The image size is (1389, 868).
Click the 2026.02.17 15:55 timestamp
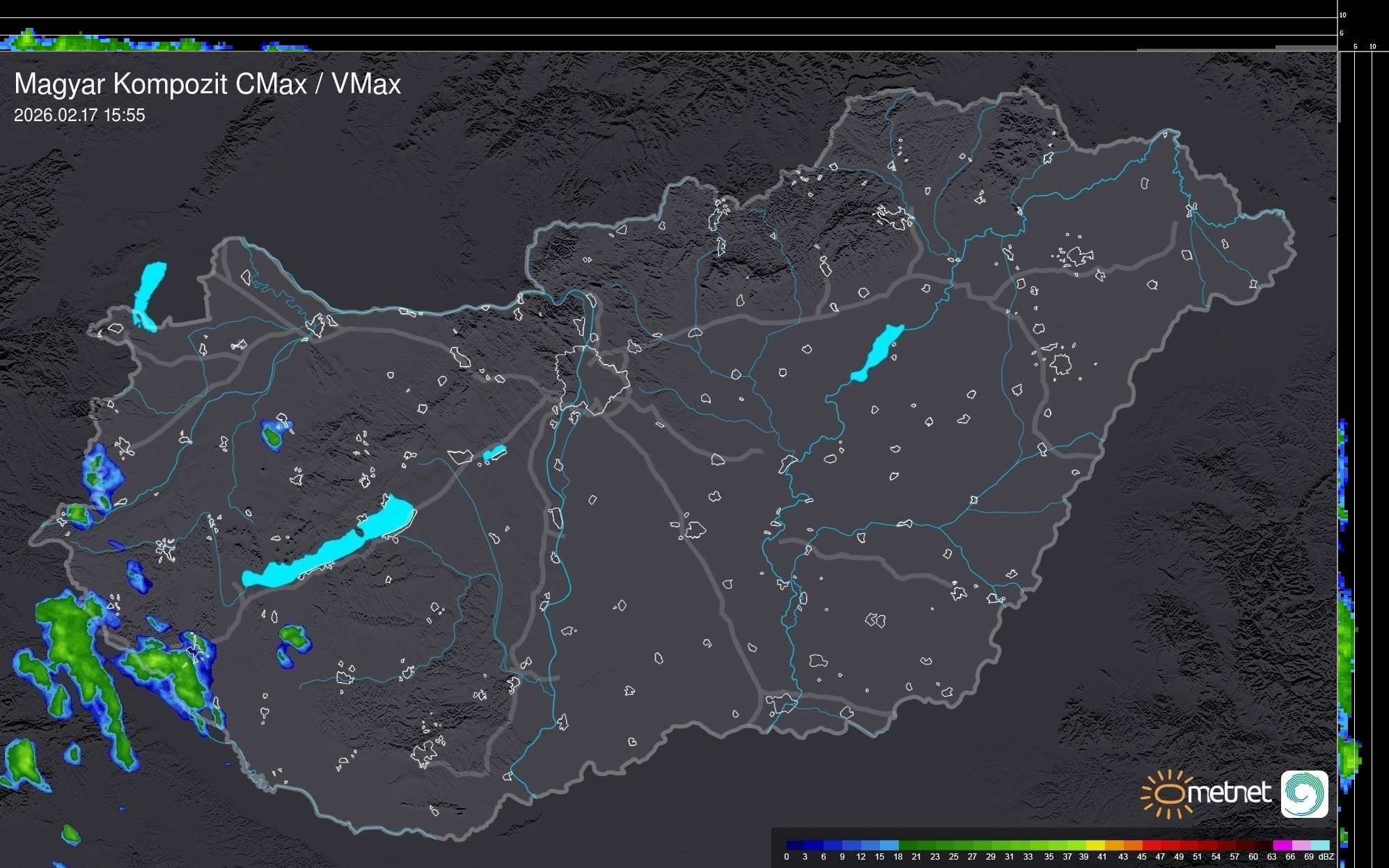click(x=79, y=115)
